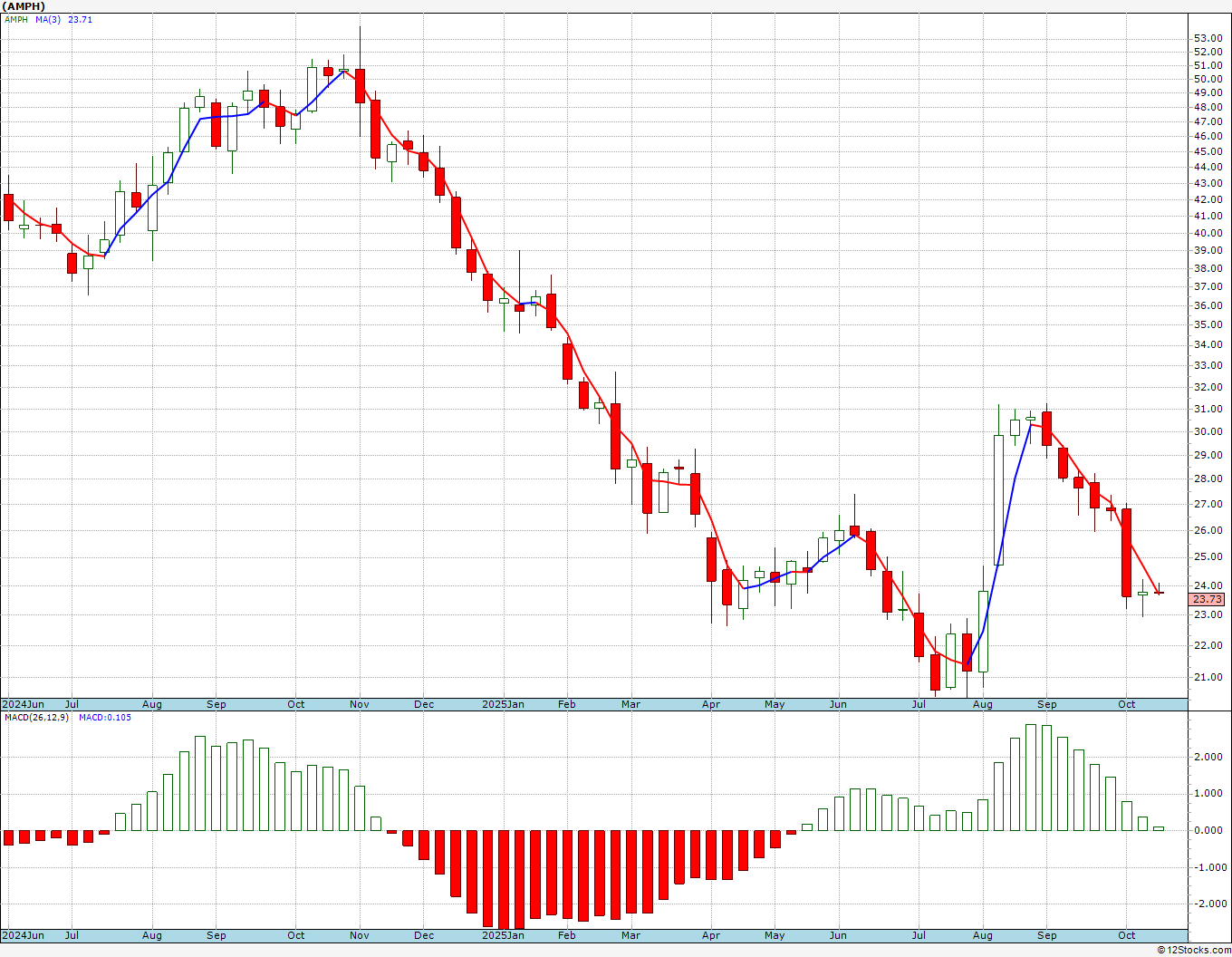Click the 53.00 price axis label
Viewport: 1232px width, 957px height.
[1208, 38]
